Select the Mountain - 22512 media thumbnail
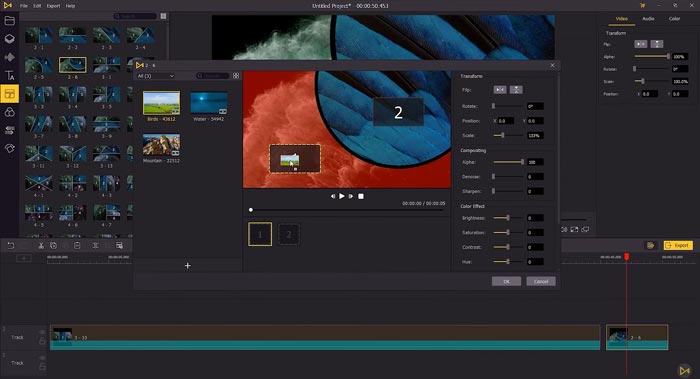Viewport: 700px width, 379px height. [161, 145]
